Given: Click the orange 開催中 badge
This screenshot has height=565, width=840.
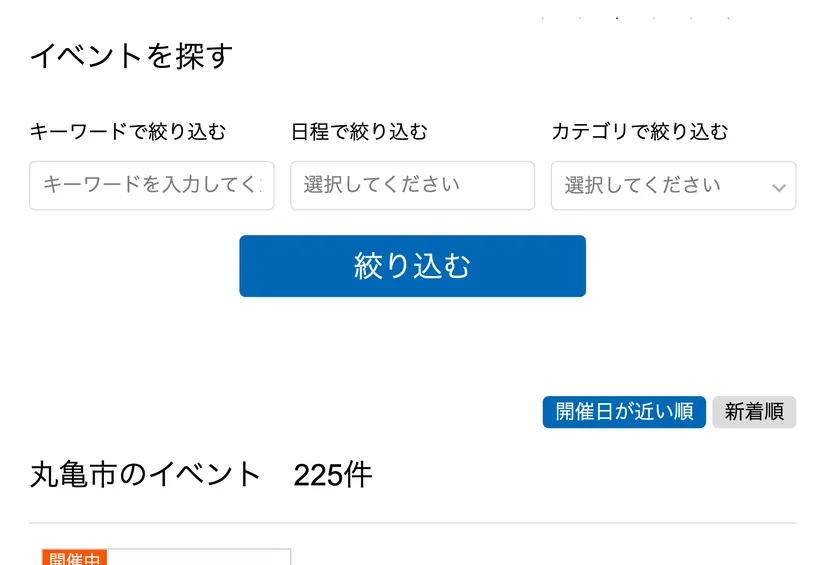Looking at the screenshot, I should [74, 558].
